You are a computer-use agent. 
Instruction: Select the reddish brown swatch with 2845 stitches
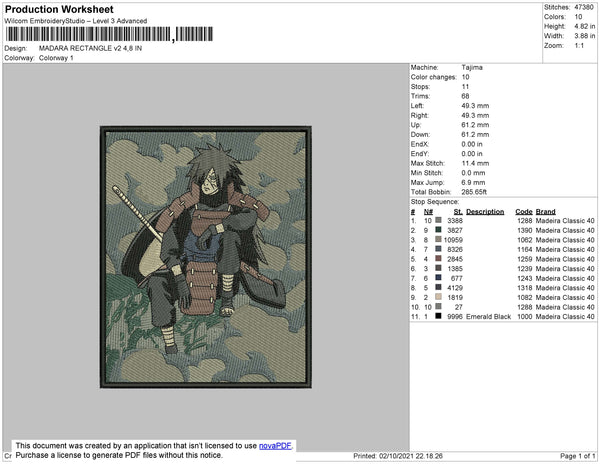coord(439,259)
